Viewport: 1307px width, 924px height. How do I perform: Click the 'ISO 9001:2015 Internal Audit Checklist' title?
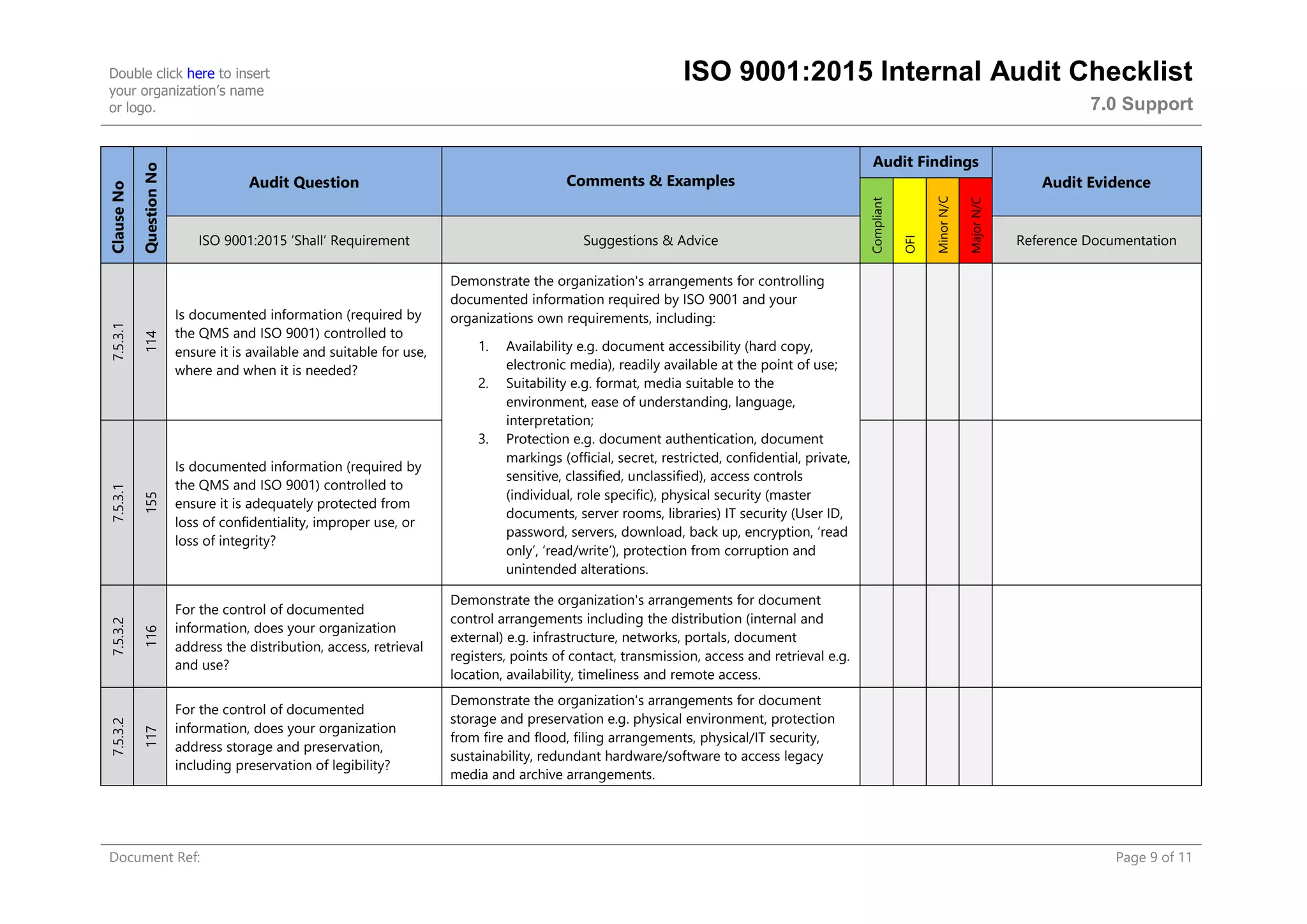coord(937,71)
